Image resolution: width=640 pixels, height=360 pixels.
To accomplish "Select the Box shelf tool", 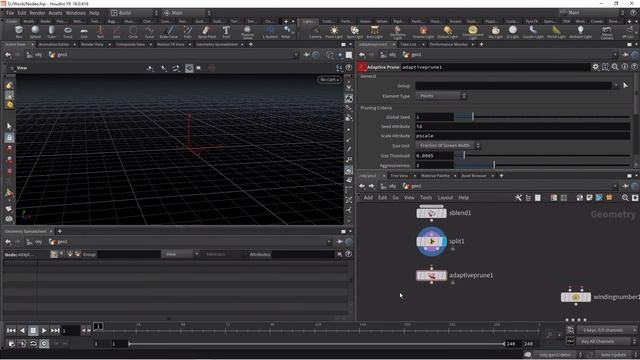I will 19,31.
